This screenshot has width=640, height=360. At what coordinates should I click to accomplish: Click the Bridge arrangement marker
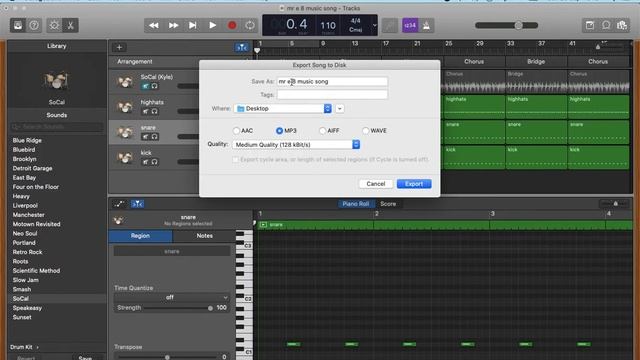[536, 62]
